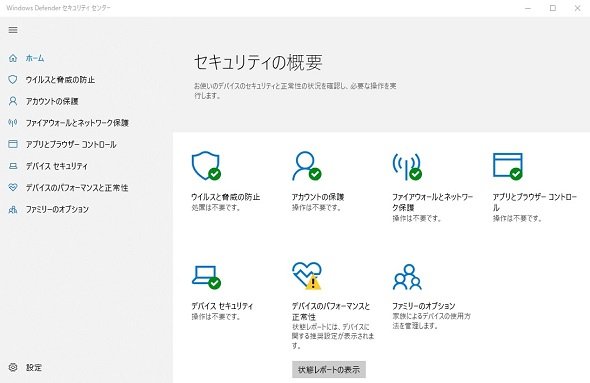590x383 pixels.
Task: Open device performance heart icon with warning
Action: pyautogui.click(x=307, y=276)
